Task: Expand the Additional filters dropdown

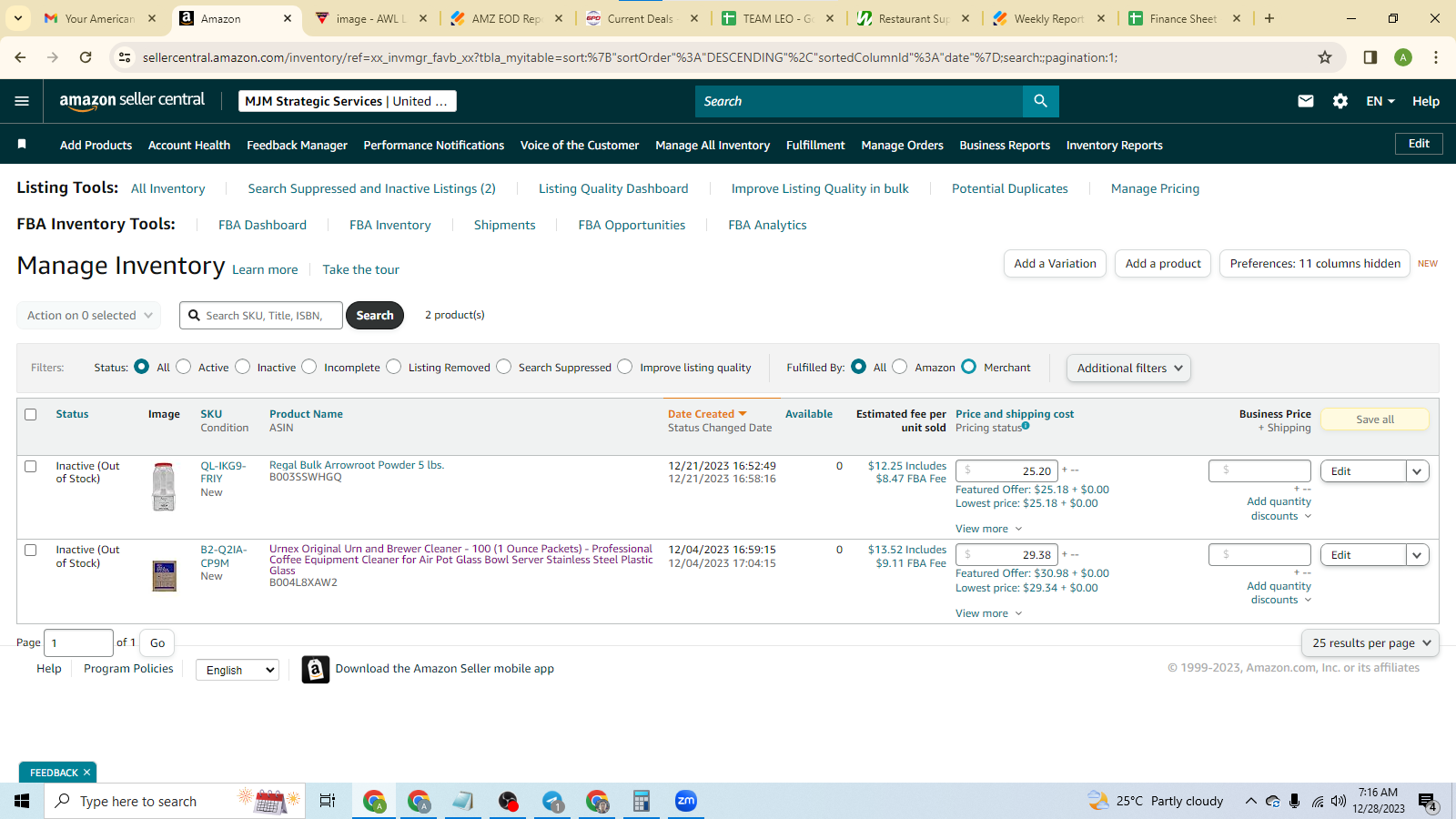Action: pyautogui.click(x=1128, y=368)
